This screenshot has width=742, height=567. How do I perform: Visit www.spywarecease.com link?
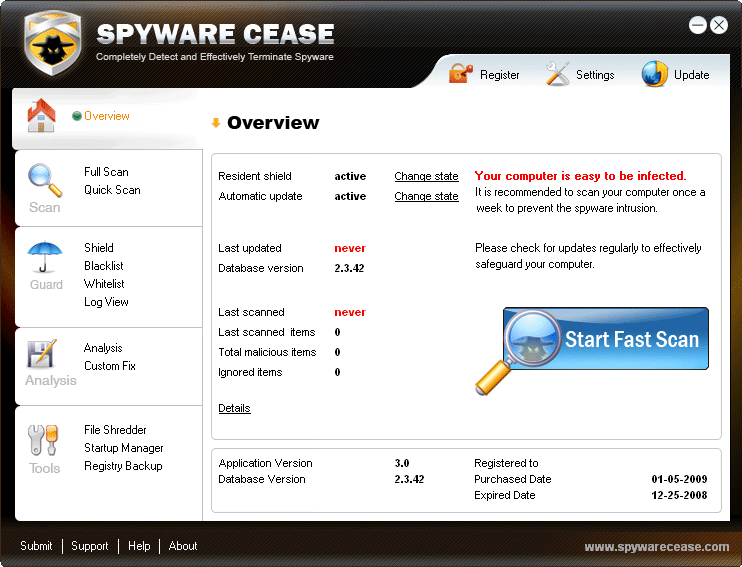pos(656,547)
